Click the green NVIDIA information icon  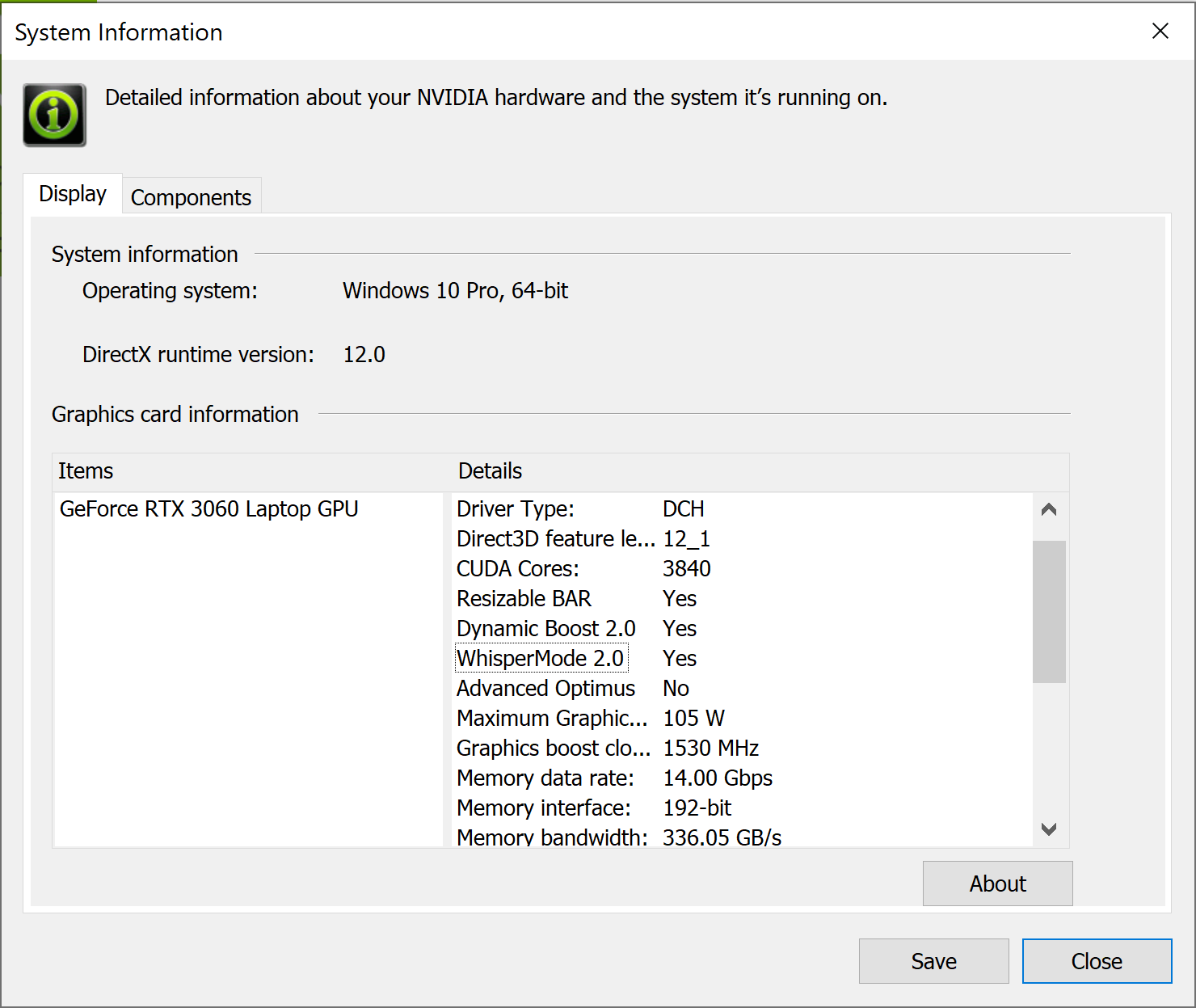(x=54, y=115)
